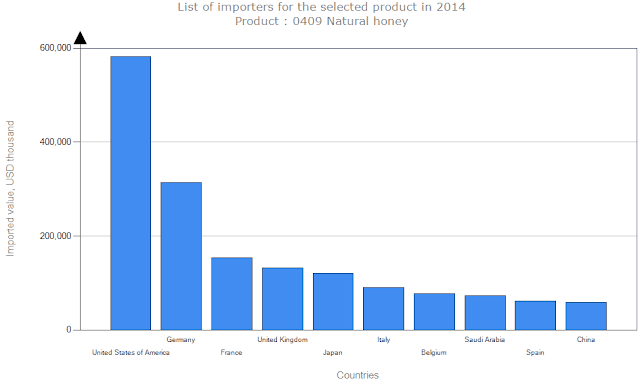Select the Belgium bar
The height and width of the screenshot is (384, 640).
[x=434, y=311]
